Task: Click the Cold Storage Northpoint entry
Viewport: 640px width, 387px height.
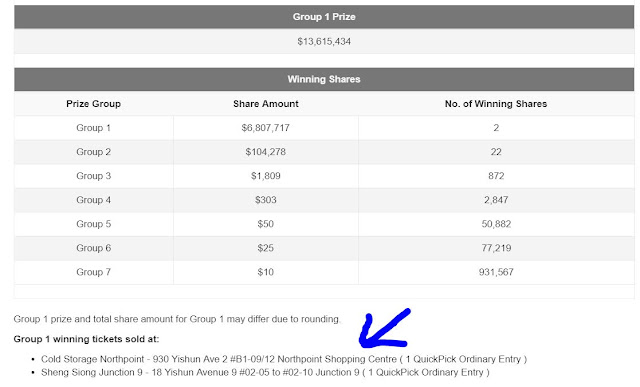Action: pos(284,359)
